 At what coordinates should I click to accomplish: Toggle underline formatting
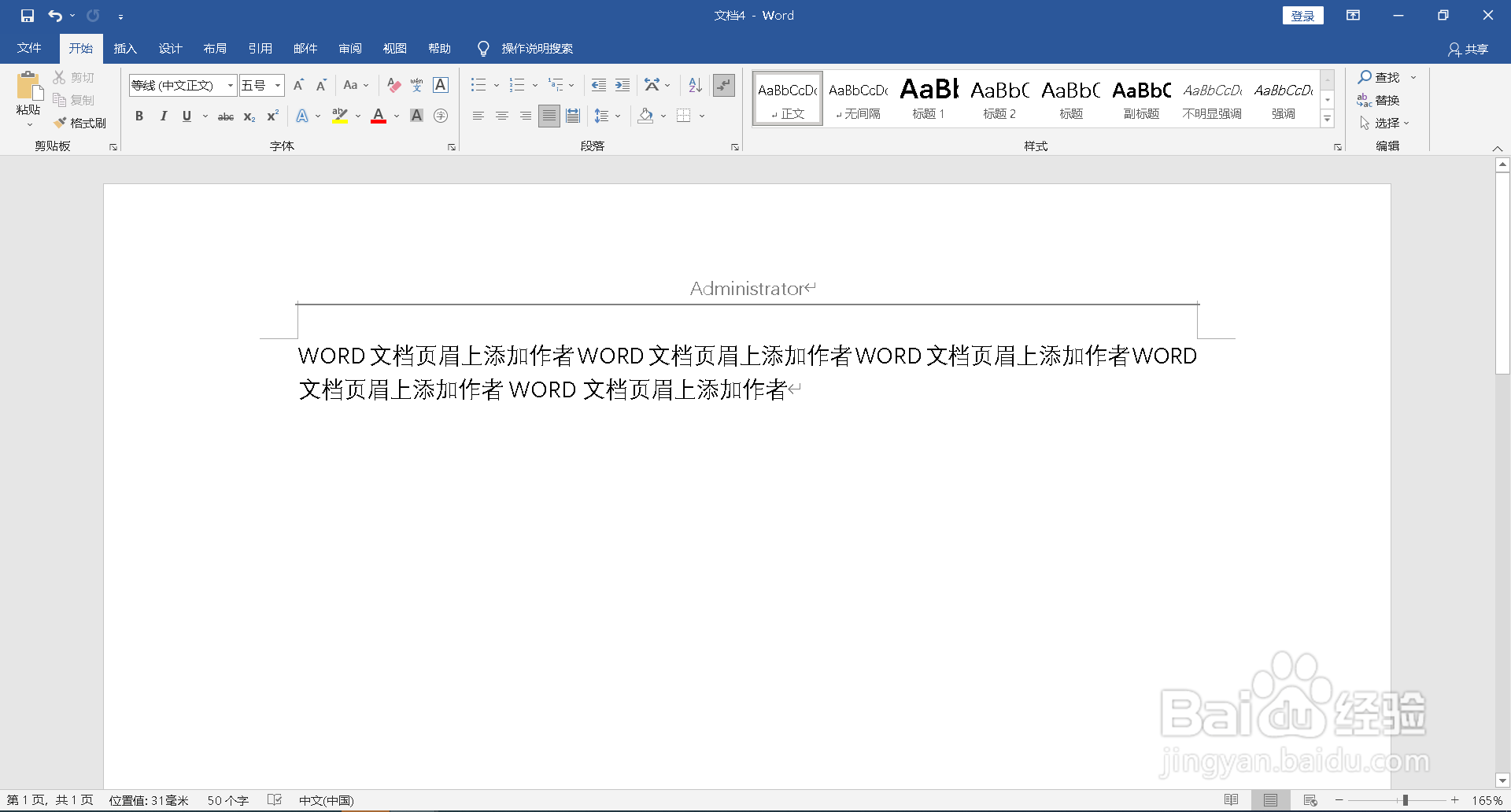[187, 116]
